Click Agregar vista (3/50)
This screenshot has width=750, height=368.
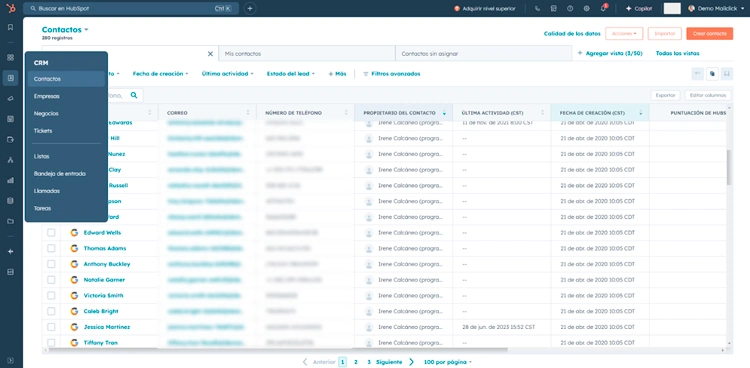click(610, 54)
